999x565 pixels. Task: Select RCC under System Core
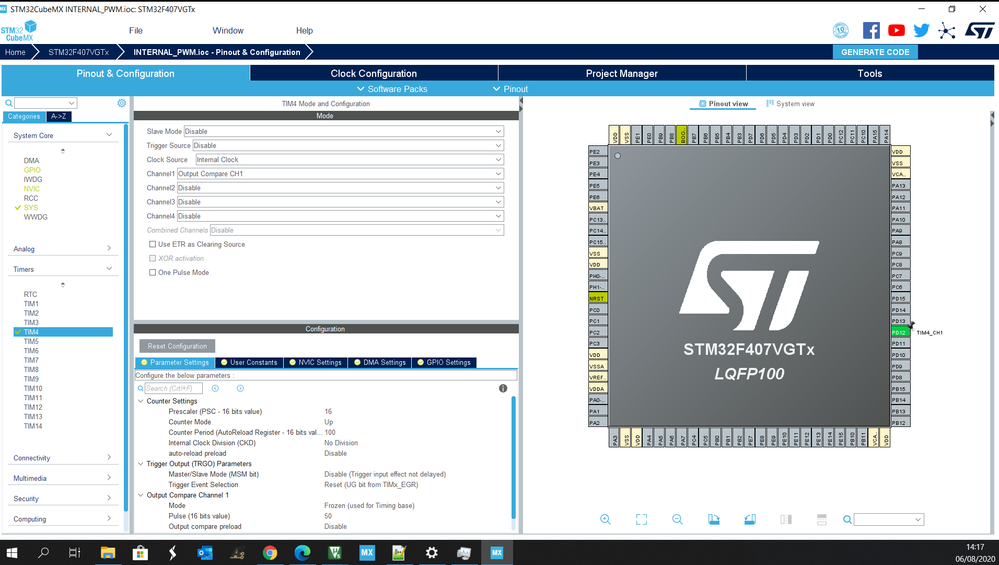point(31,198)
